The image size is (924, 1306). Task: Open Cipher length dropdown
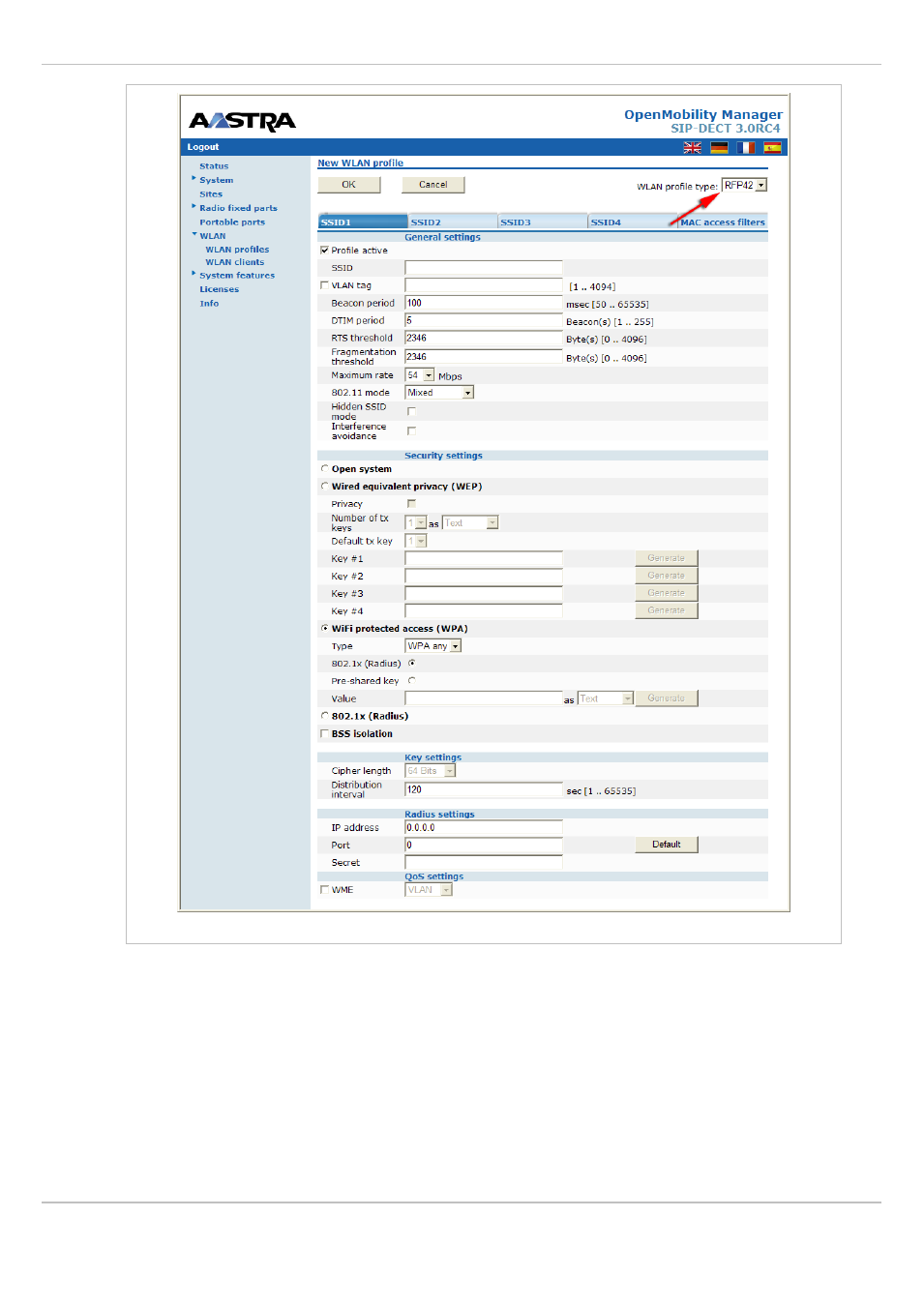(x=430, y=771)
